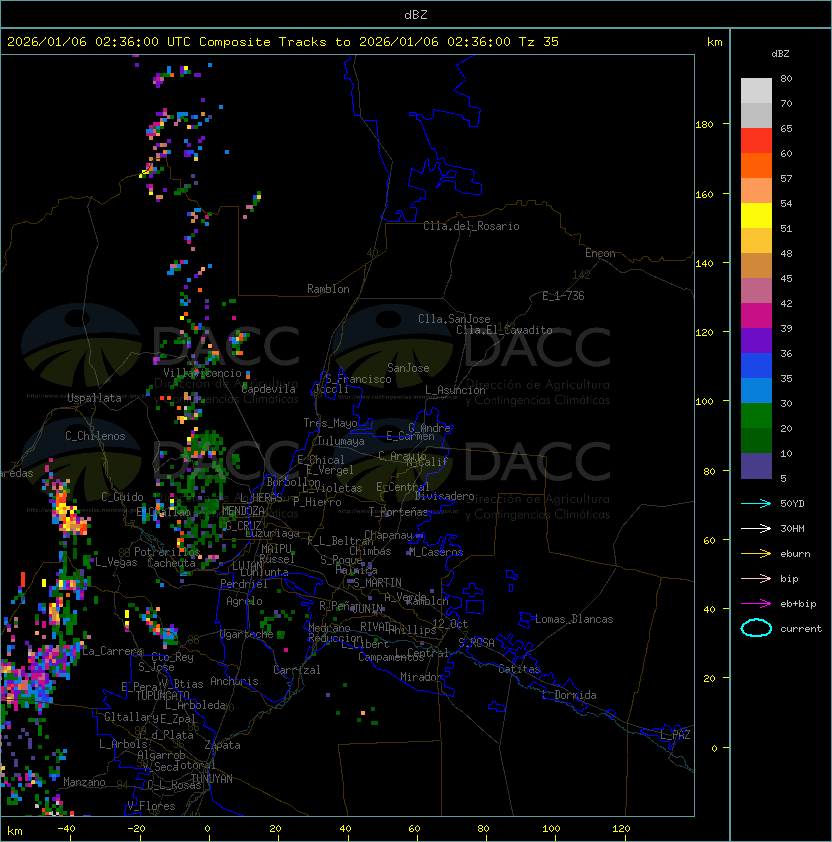Viewport: 832px width, 842px height.
Task: Click the 'MENDOZA' map label
Action: pyautogui.click(x=243, y=510)
